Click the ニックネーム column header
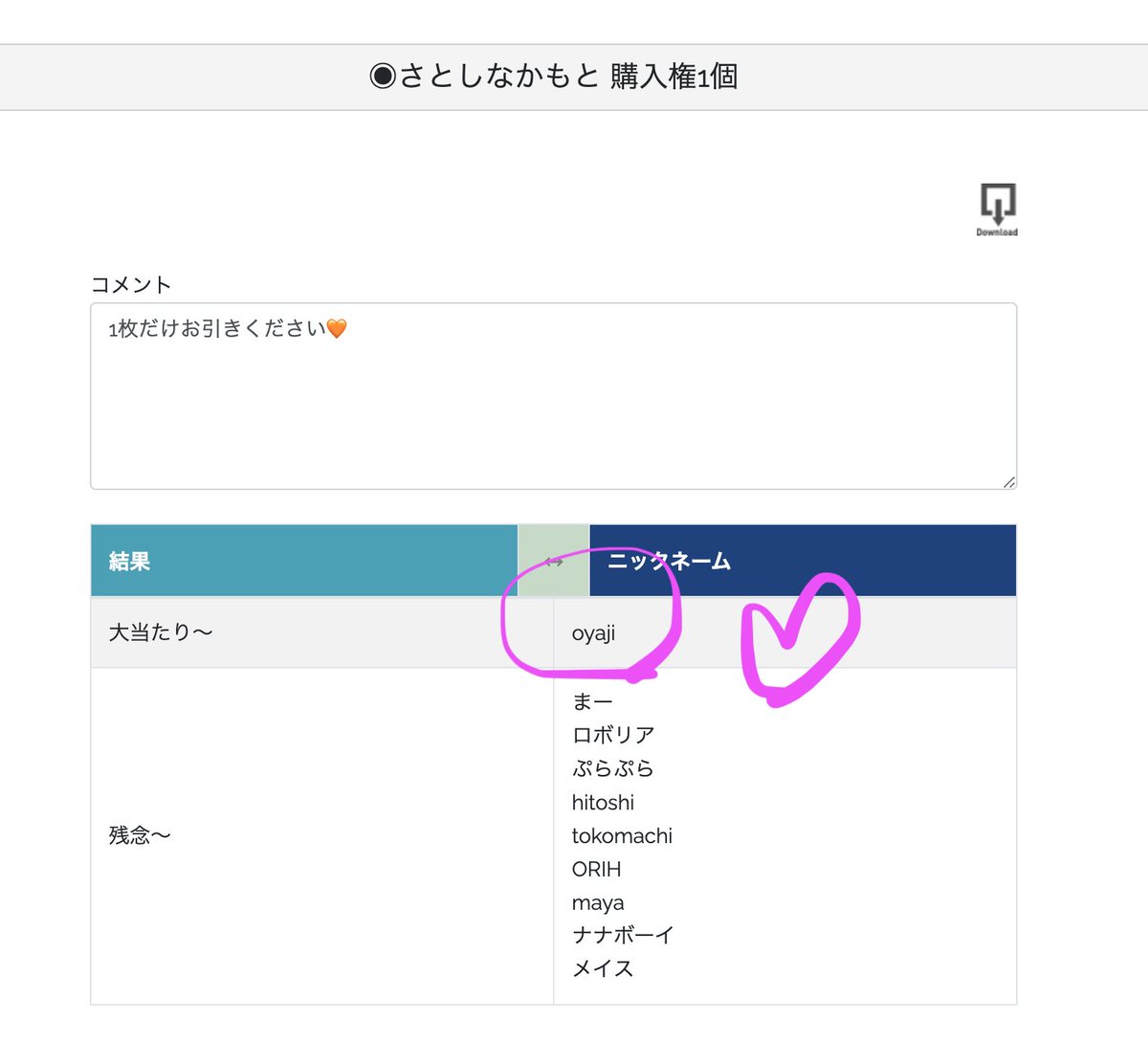The image size is (1148, 1041). (x=803, y=561)
